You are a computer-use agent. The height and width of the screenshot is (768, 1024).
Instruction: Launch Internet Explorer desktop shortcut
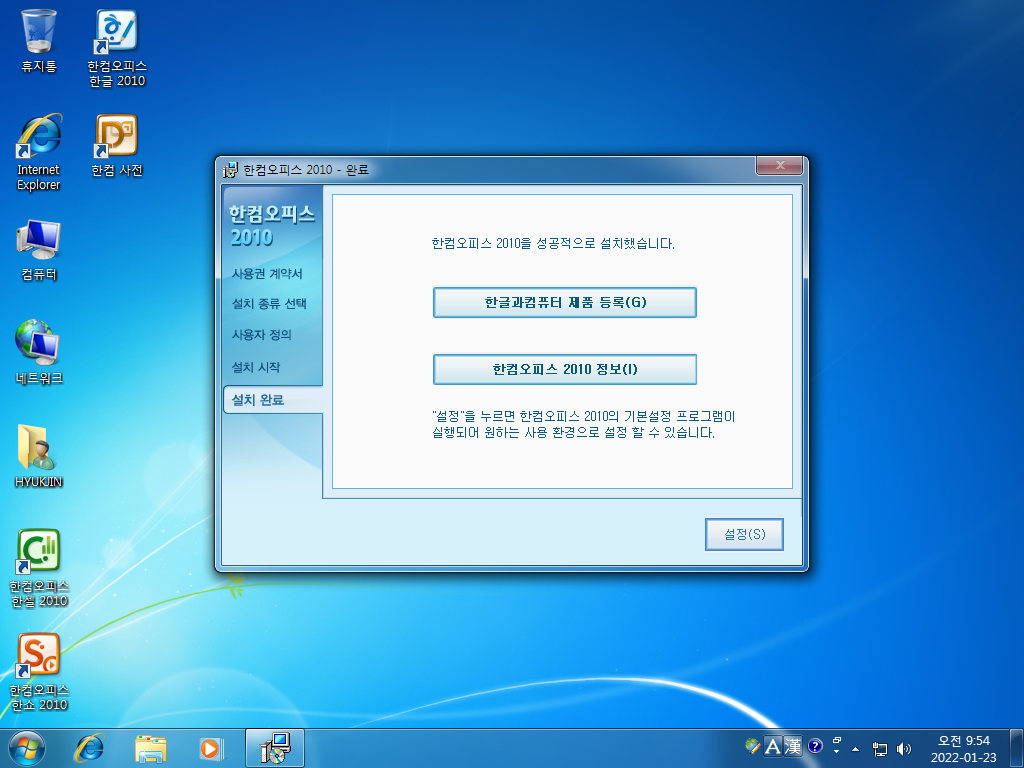point(39,152)
